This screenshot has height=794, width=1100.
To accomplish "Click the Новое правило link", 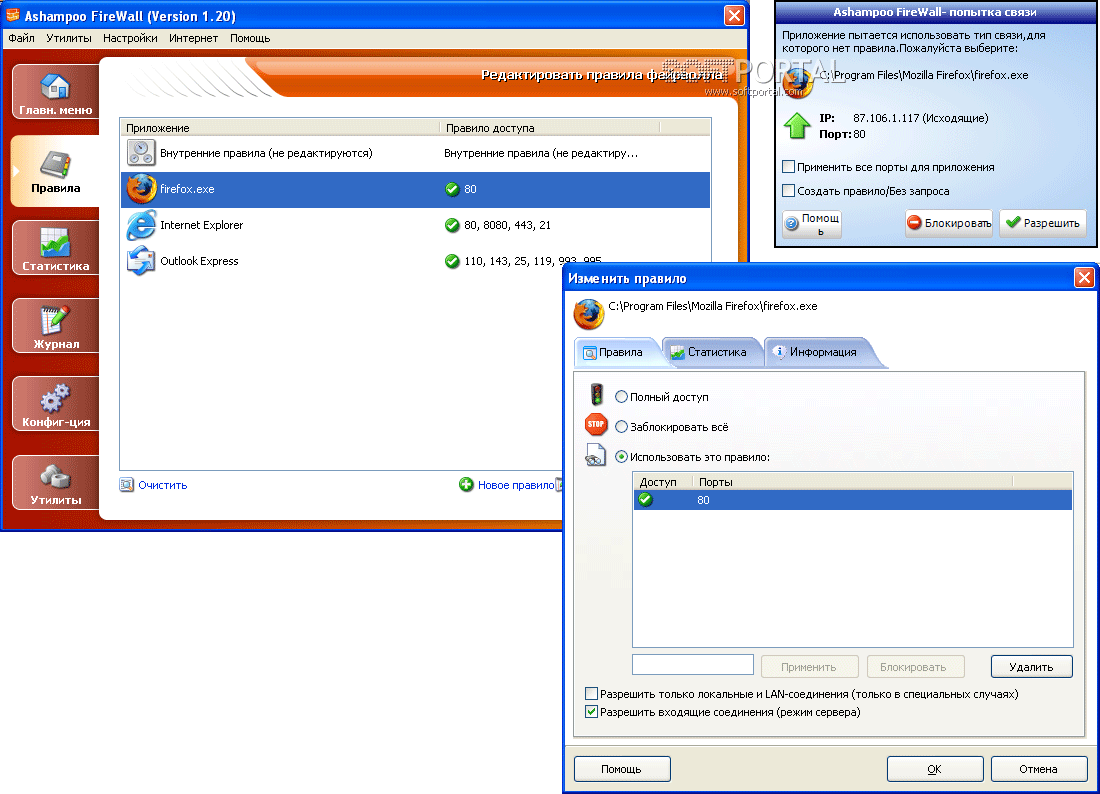I will point(516,485).
